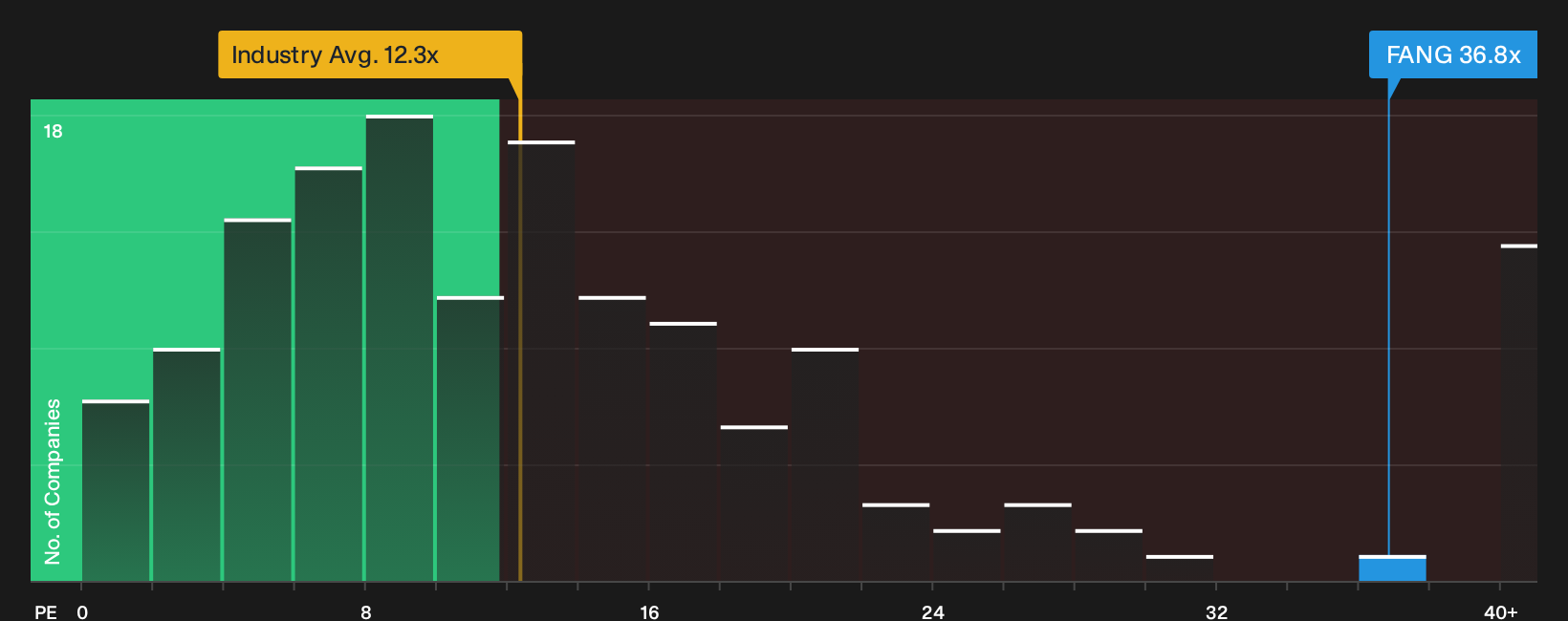Select the 40+ PE bar
The height and width of the screenshot is (621, 1568).
(1519, 413)
